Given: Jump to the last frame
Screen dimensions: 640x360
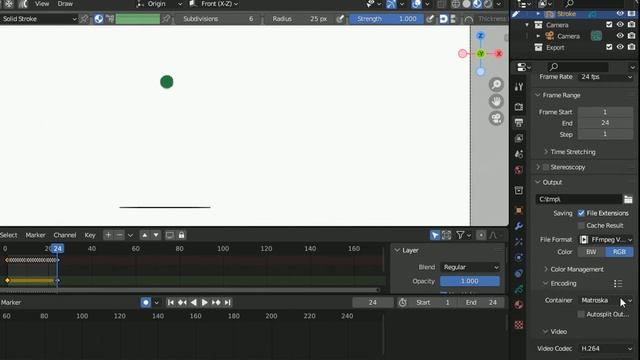Looking at the screenshot, I should (228, 302).
